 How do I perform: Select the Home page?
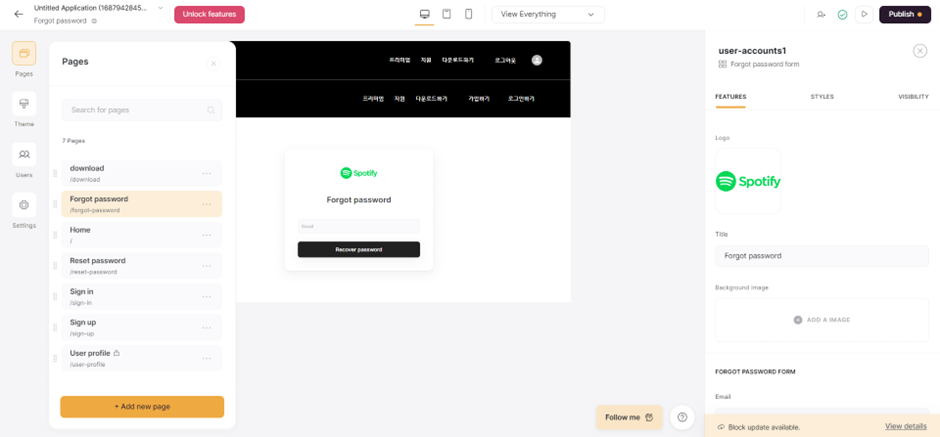pyautogui.click(x=141, y=235)
